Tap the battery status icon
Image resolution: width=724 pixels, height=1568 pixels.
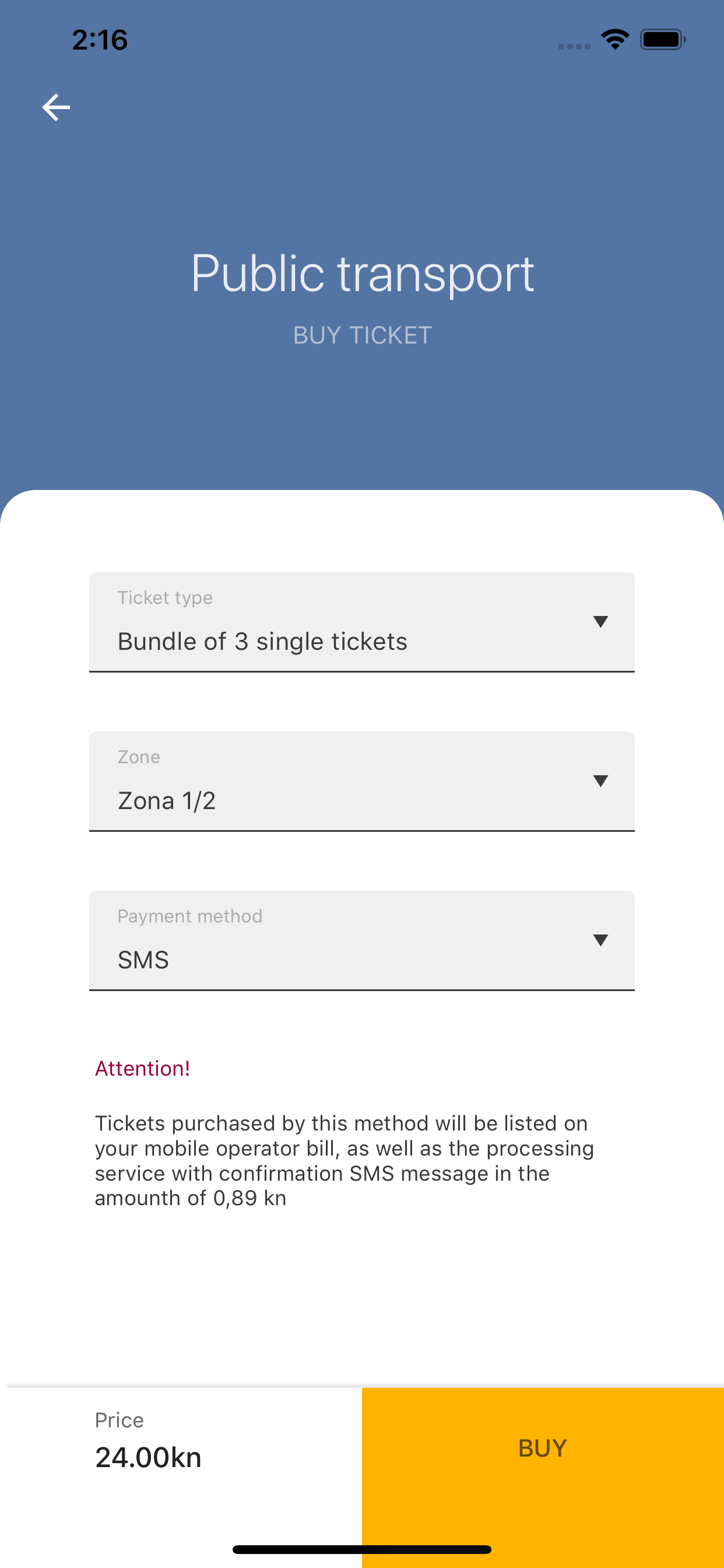point(662,40)
